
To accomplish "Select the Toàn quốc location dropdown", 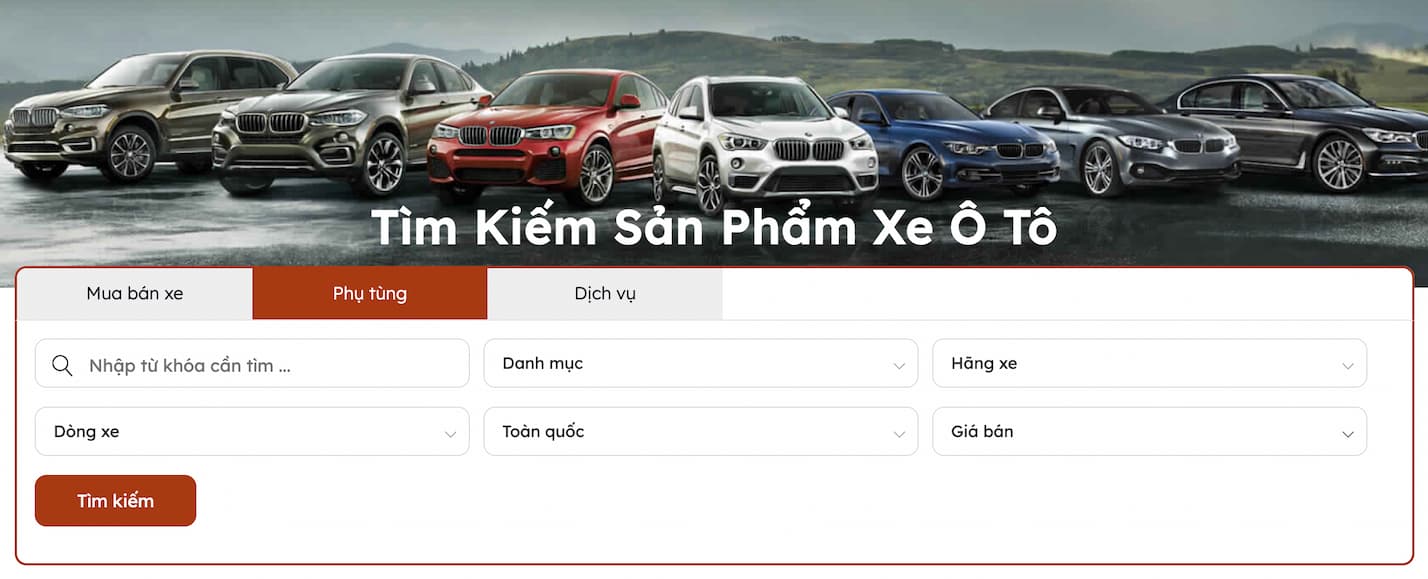I will coord(701,431).
